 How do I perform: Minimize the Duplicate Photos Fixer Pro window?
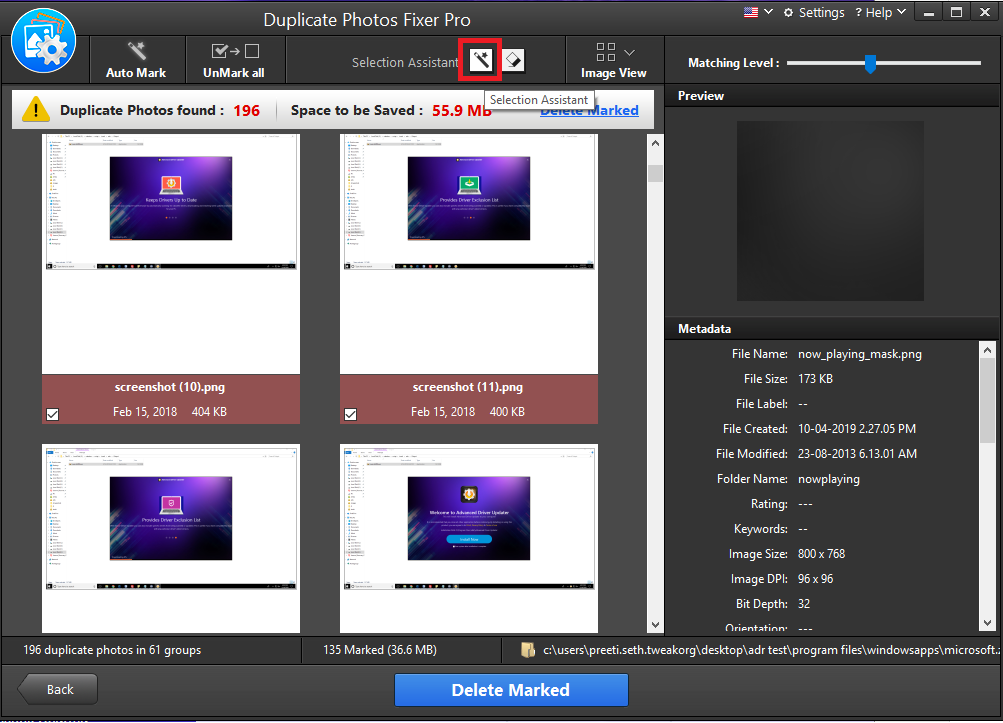pyautogui.click(x=929, y=12)
